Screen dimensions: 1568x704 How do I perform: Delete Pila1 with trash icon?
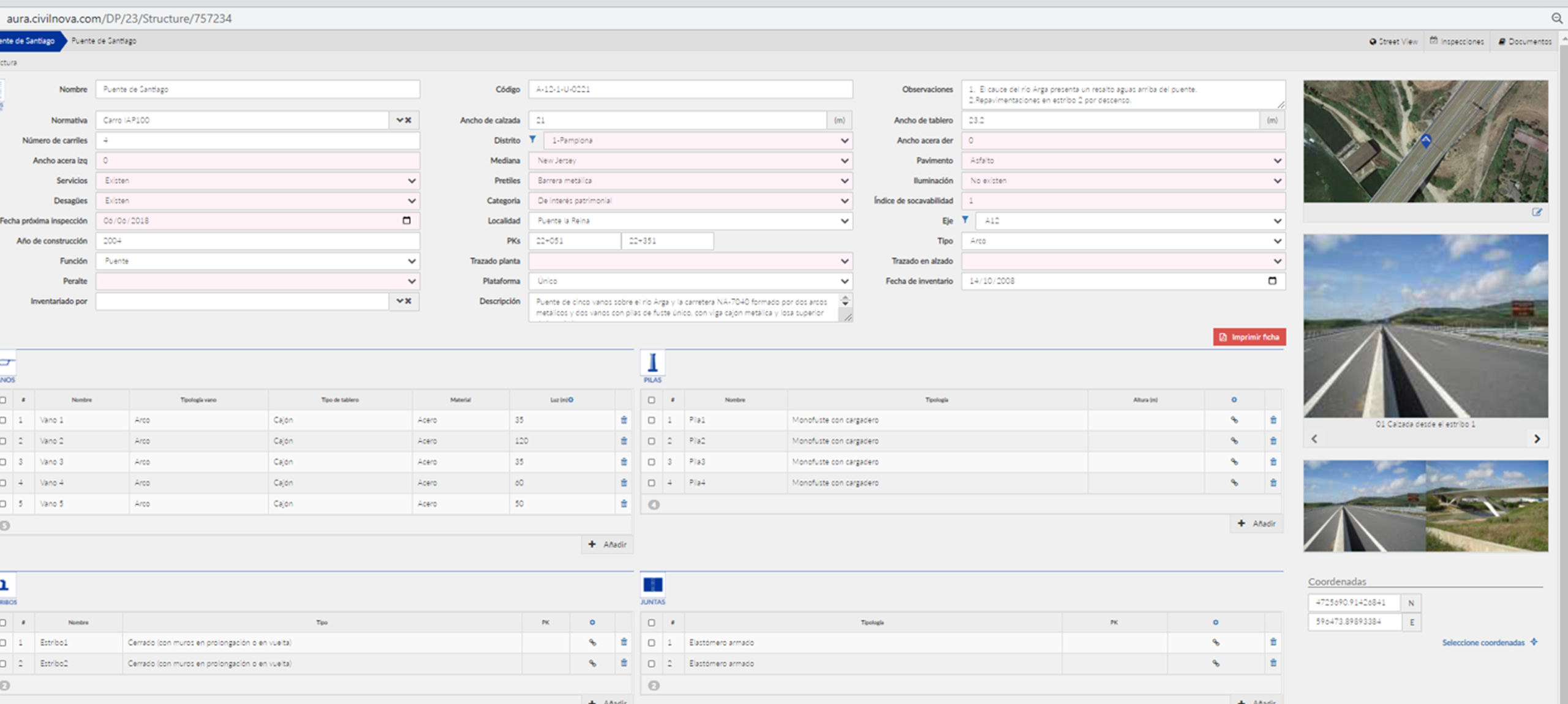tap(1273, 420)
